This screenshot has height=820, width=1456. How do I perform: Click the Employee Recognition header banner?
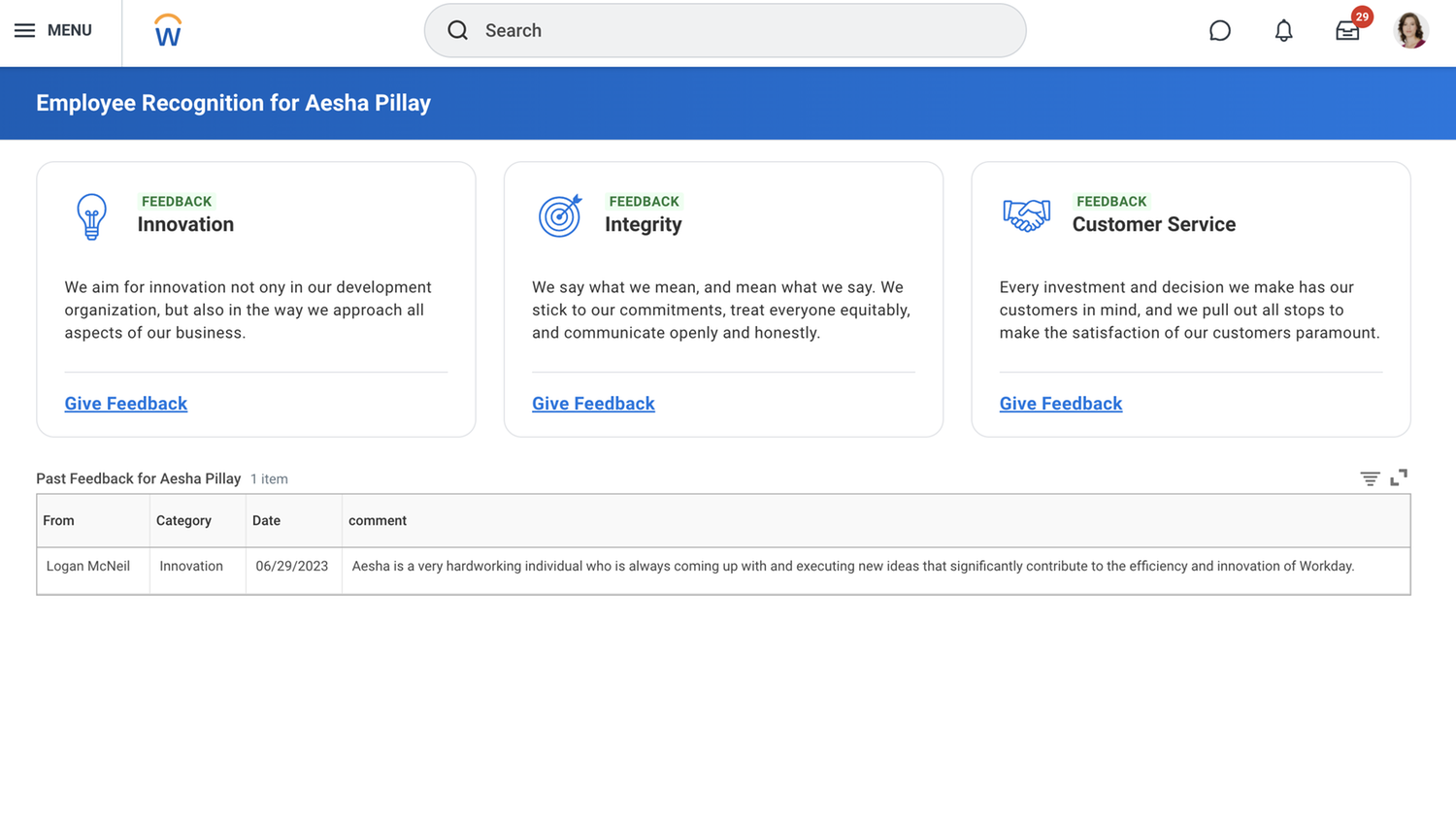233,102
